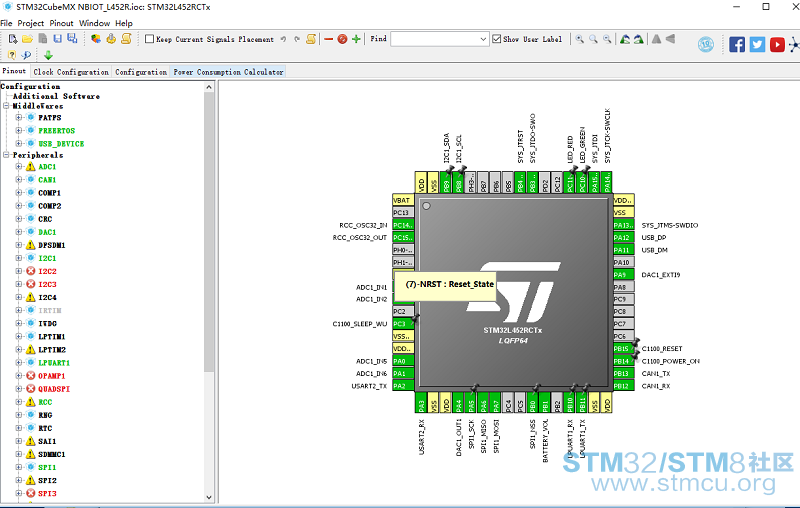Viewport: 800px width, 508px height.
Task: Expand the LPUART1 peripheral node
Action: pos(19,363)
